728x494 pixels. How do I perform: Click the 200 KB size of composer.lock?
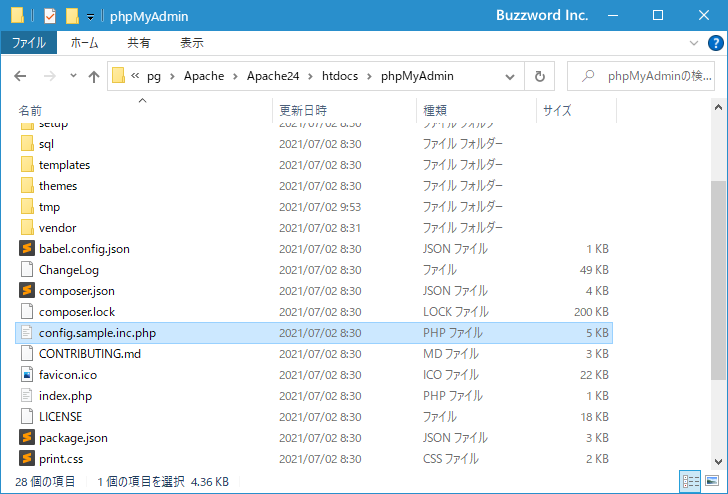point(591,312)
